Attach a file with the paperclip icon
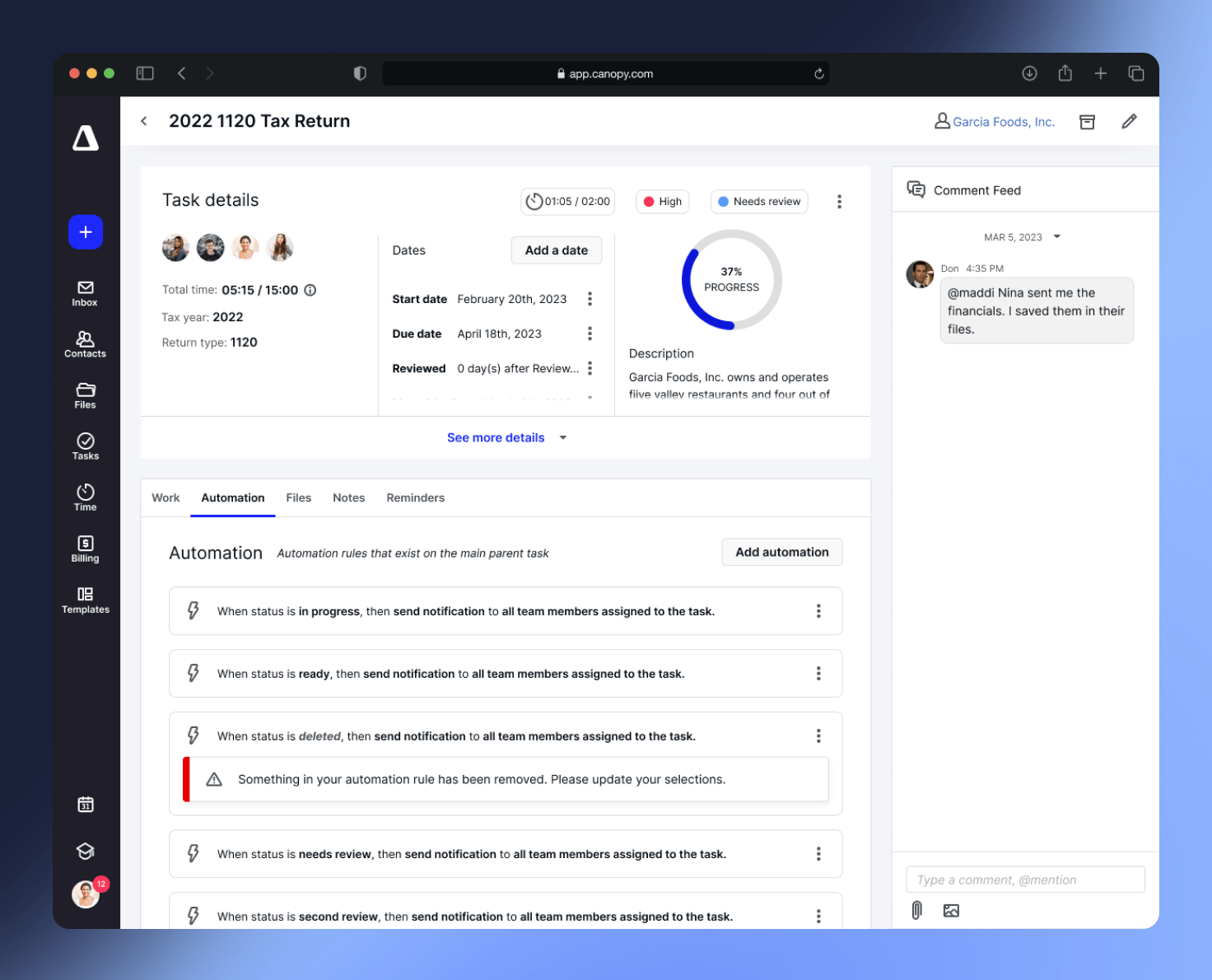The width and height of the screenshot is (1212, 980). coord(916,910)
